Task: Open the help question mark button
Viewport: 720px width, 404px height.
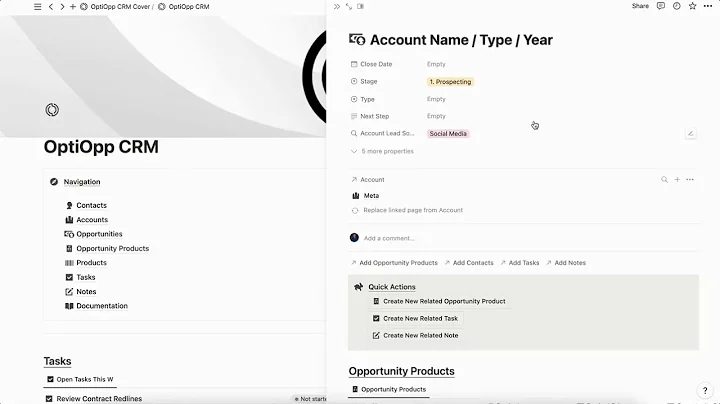Action: pyautogui.click(x=705, y=391)
